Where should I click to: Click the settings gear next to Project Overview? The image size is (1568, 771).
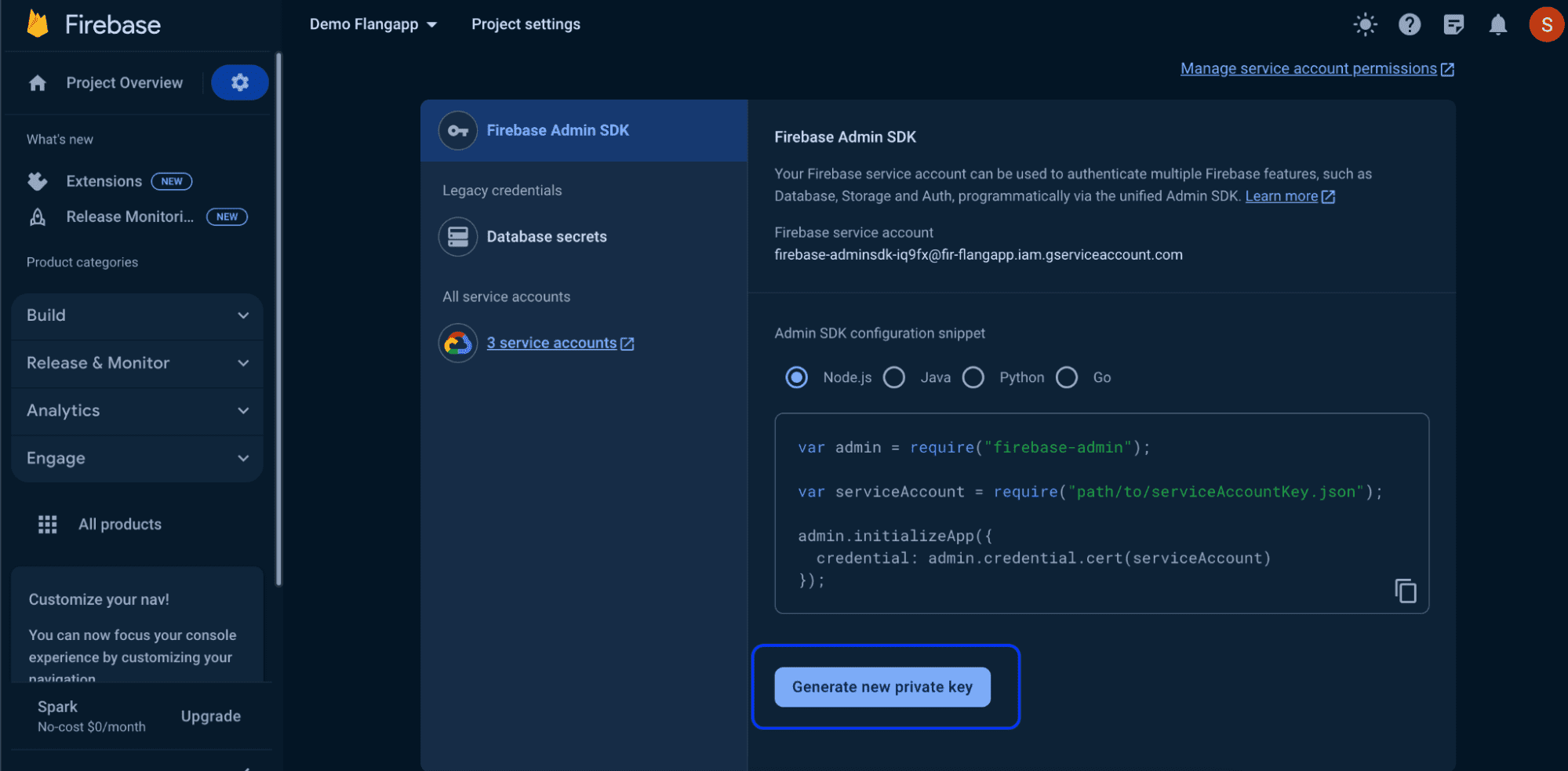(x=239, y=82)
